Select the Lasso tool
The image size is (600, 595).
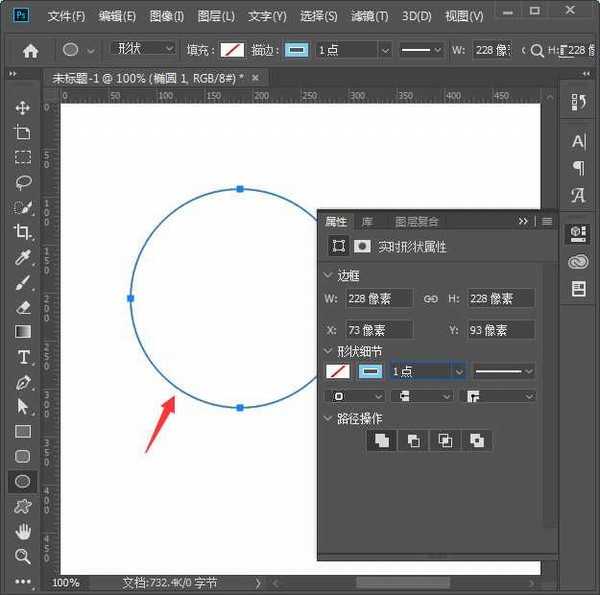pos(22,183)
